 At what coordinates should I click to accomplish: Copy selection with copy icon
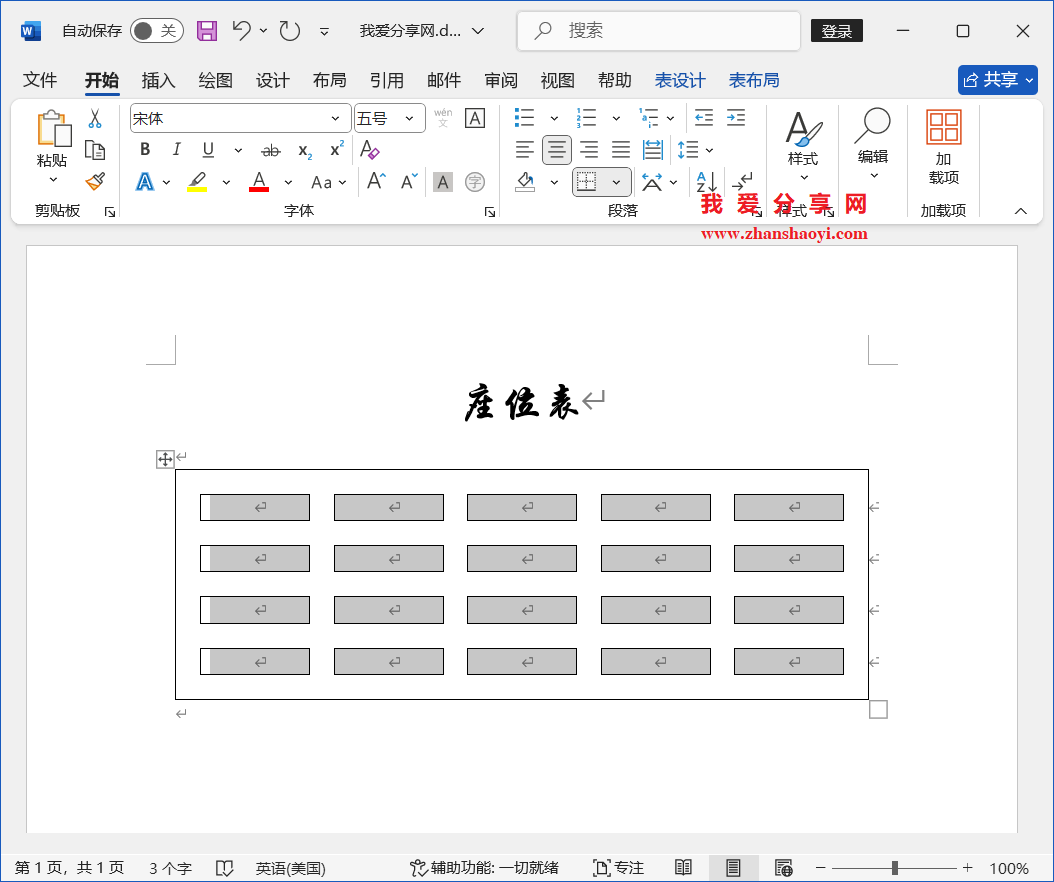95,150
